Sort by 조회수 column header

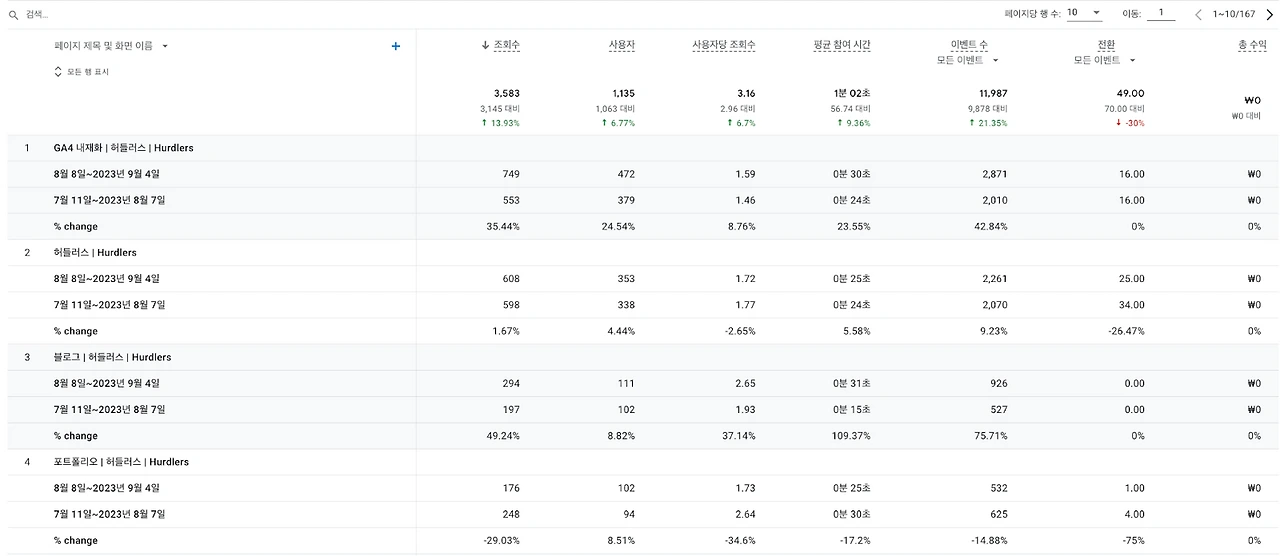click(506, 45)
